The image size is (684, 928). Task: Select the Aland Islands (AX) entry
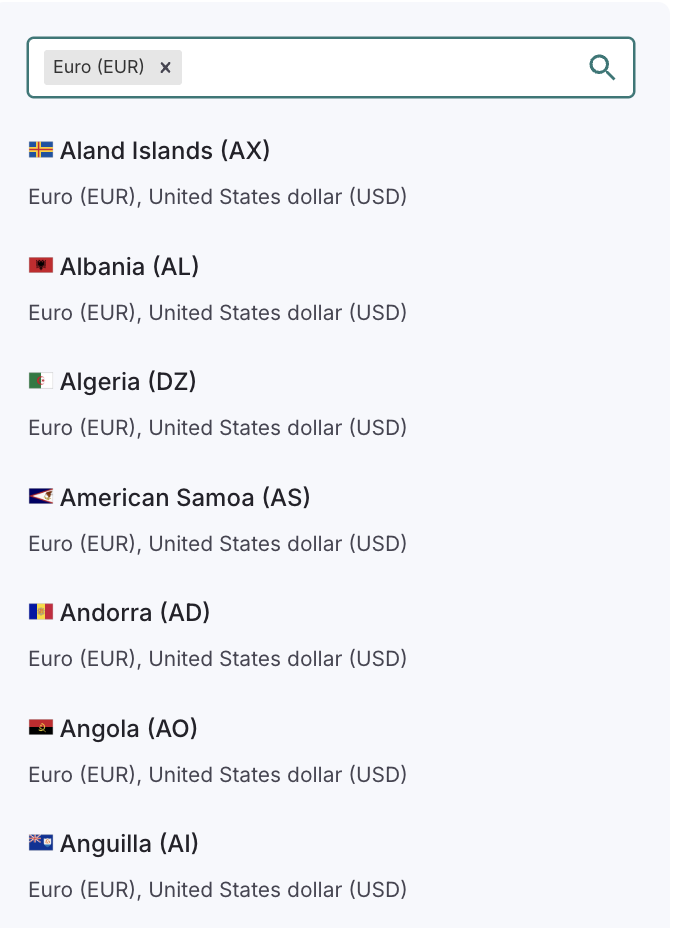click(x=165, y=151)
